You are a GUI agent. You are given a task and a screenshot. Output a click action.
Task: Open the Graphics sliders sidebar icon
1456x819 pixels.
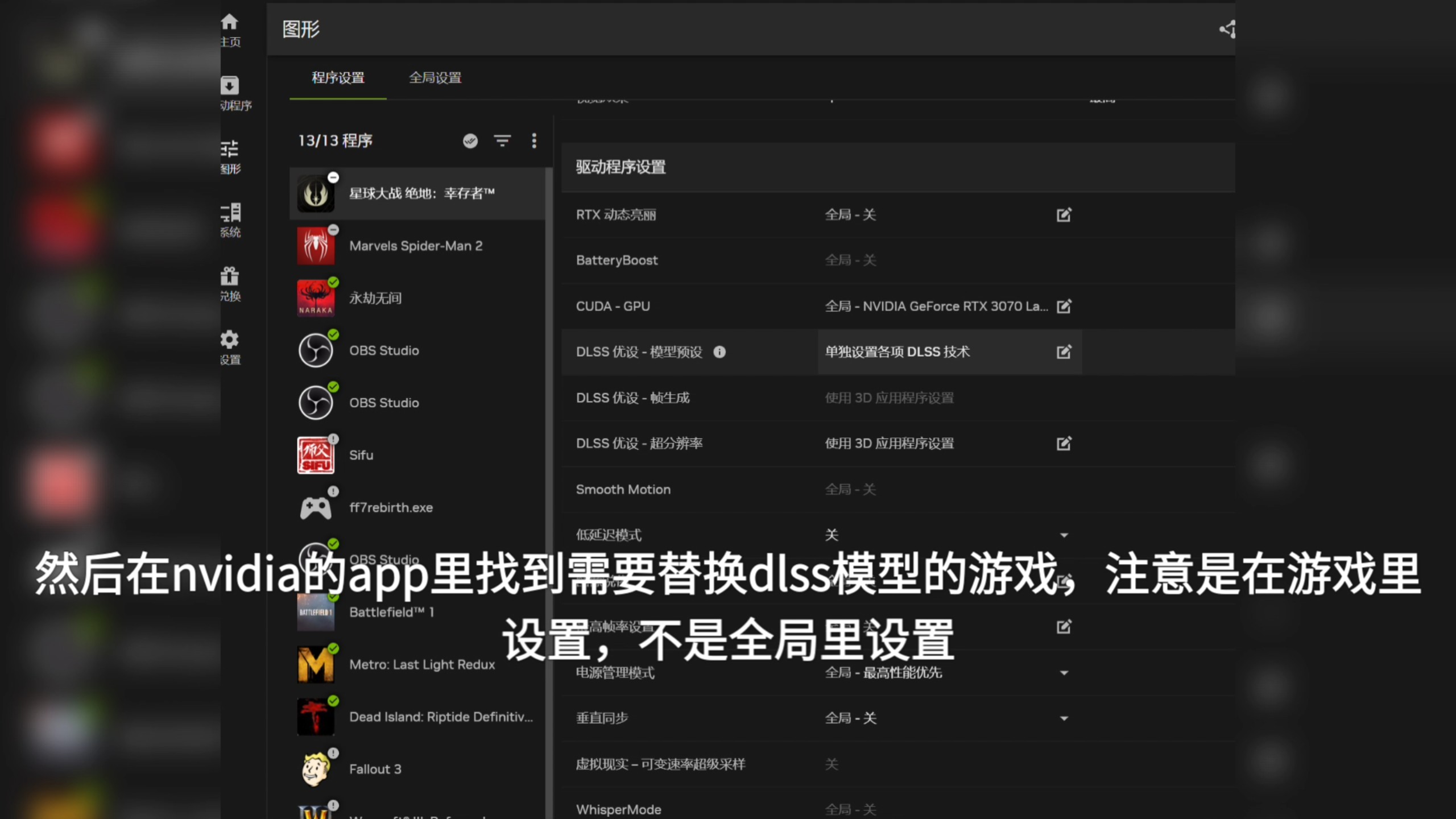[x=230, y=149]
